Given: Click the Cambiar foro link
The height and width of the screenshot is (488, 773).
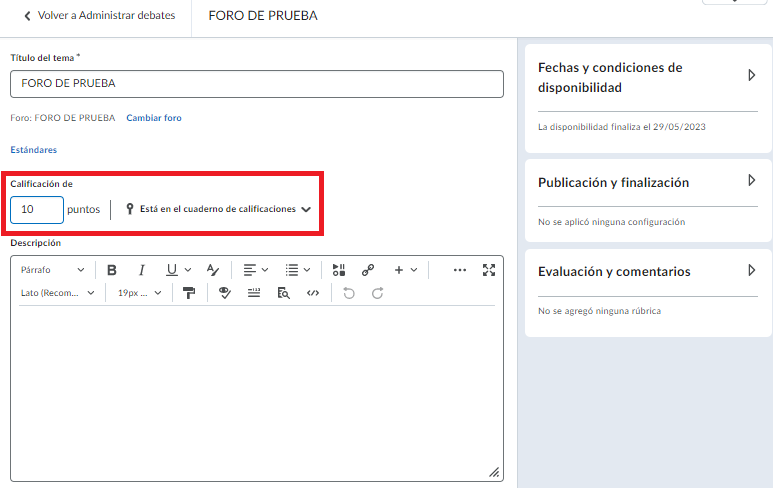Looking at the screenshot, I should [x=154, y=118].
